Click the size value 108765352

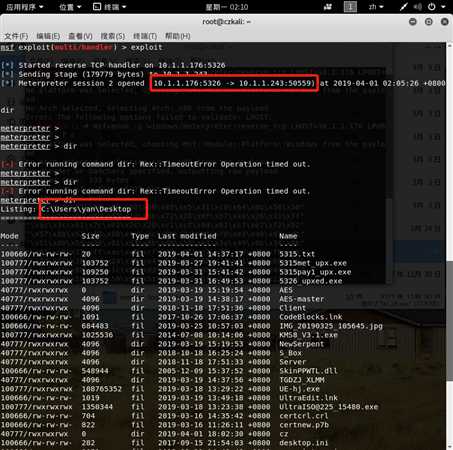102,389
